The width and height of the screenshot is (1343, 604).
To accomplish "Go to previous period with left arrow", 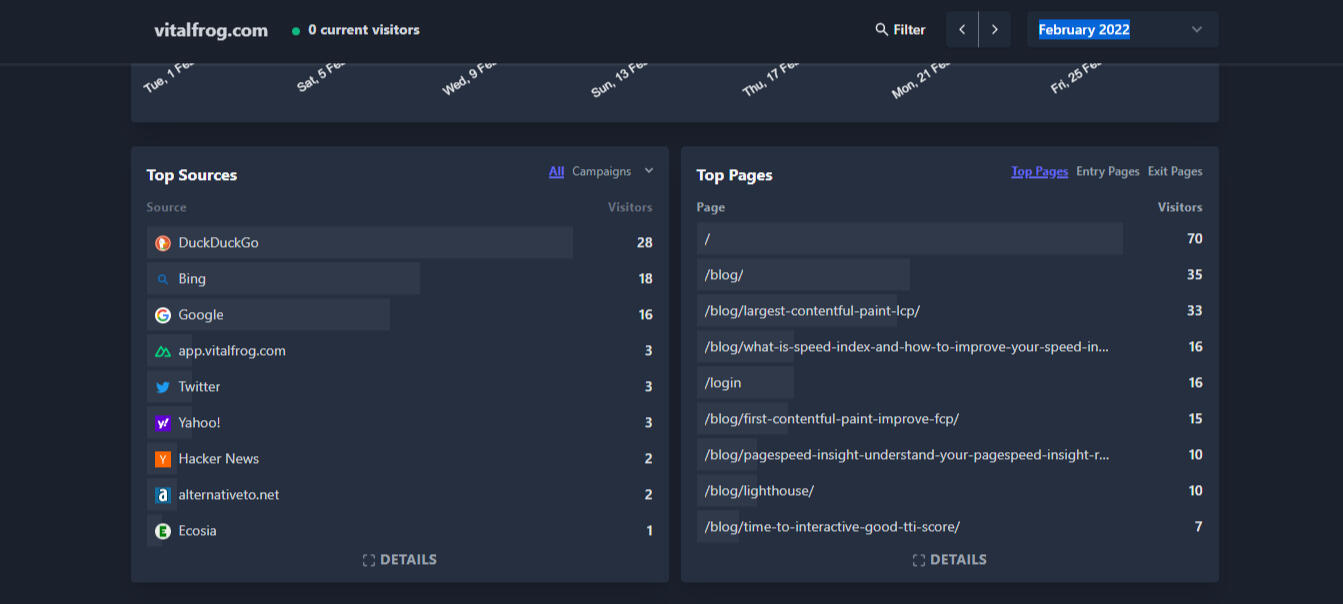I will coord(962,30).
